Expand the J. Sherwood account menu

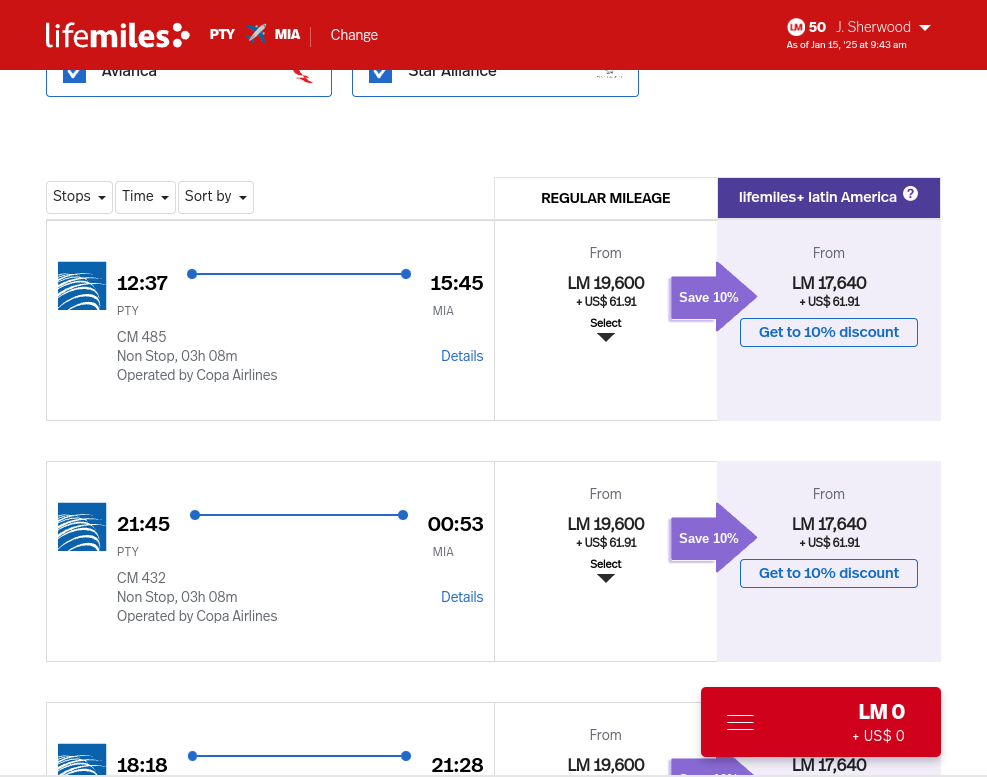tap(883, 27)
